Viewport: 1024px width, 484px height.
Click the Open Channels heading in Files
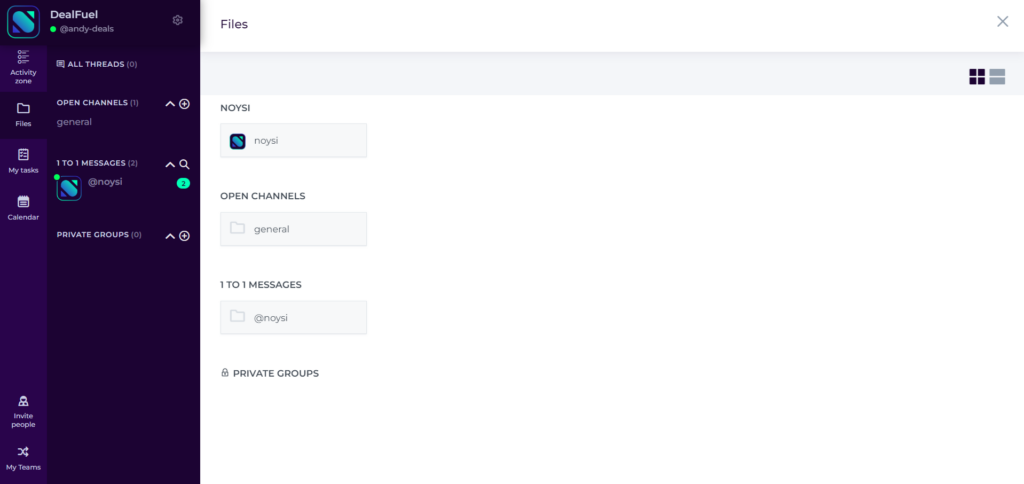coord(263,196)
